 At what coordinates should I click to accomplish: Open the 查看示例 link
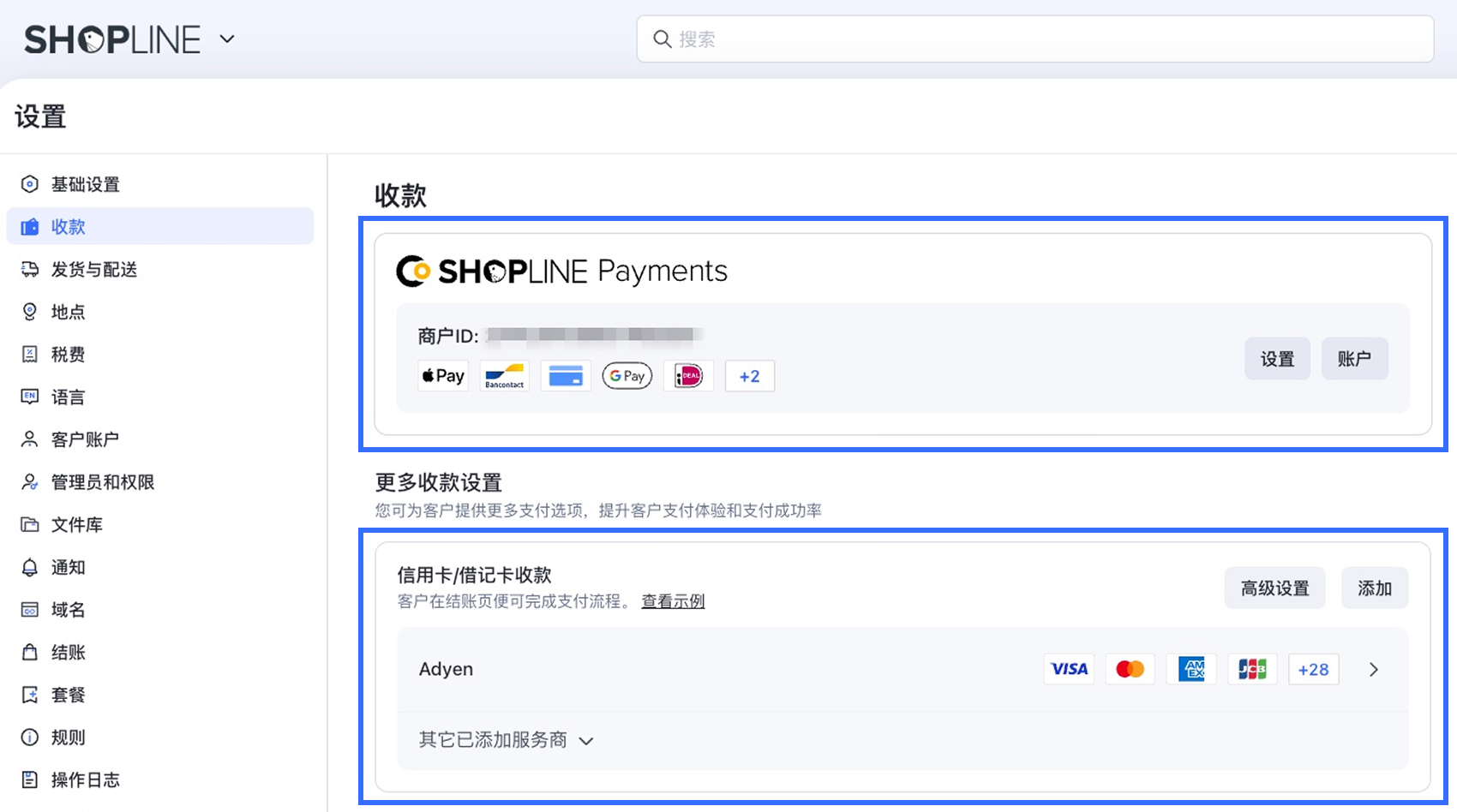673,601
